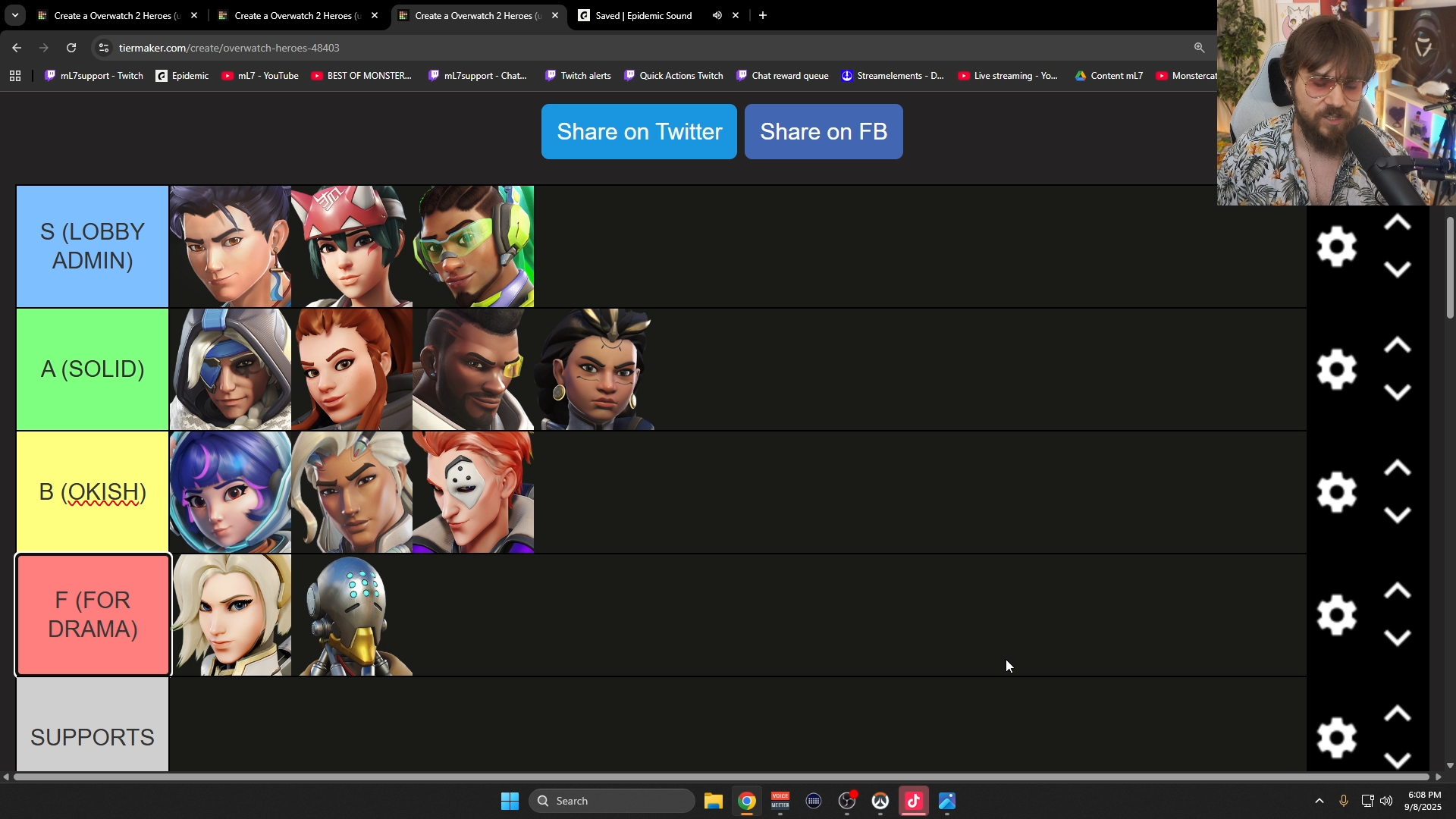Move B (OKISH) row up
Screen dimensions: 1456x819
1397,469
